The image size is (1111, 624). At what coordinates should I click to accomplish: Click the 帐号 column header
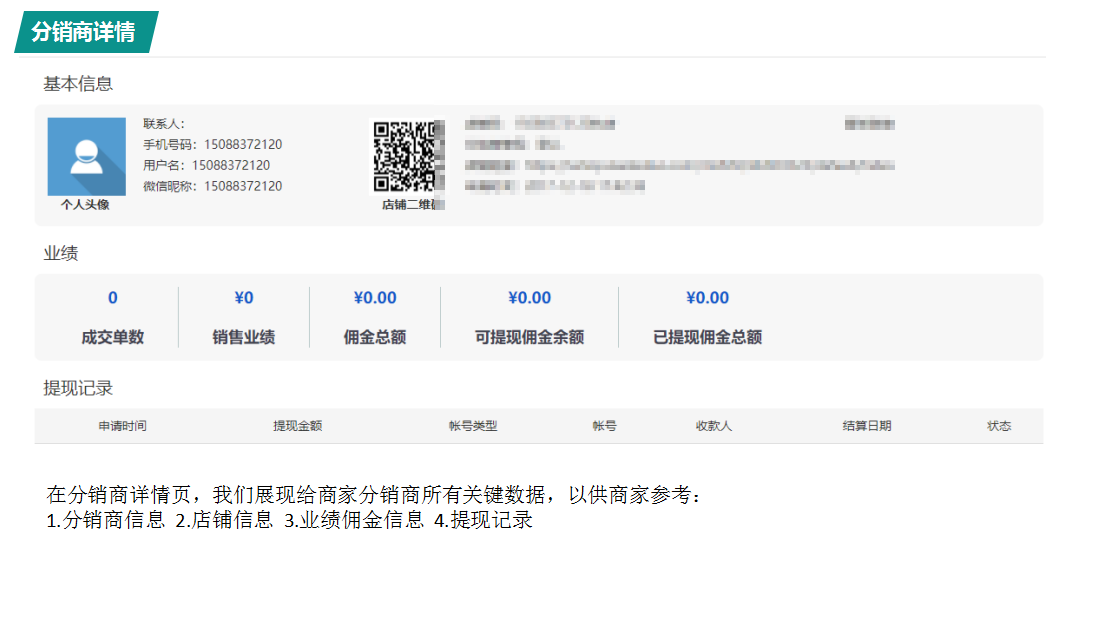[x=604, y=426]
